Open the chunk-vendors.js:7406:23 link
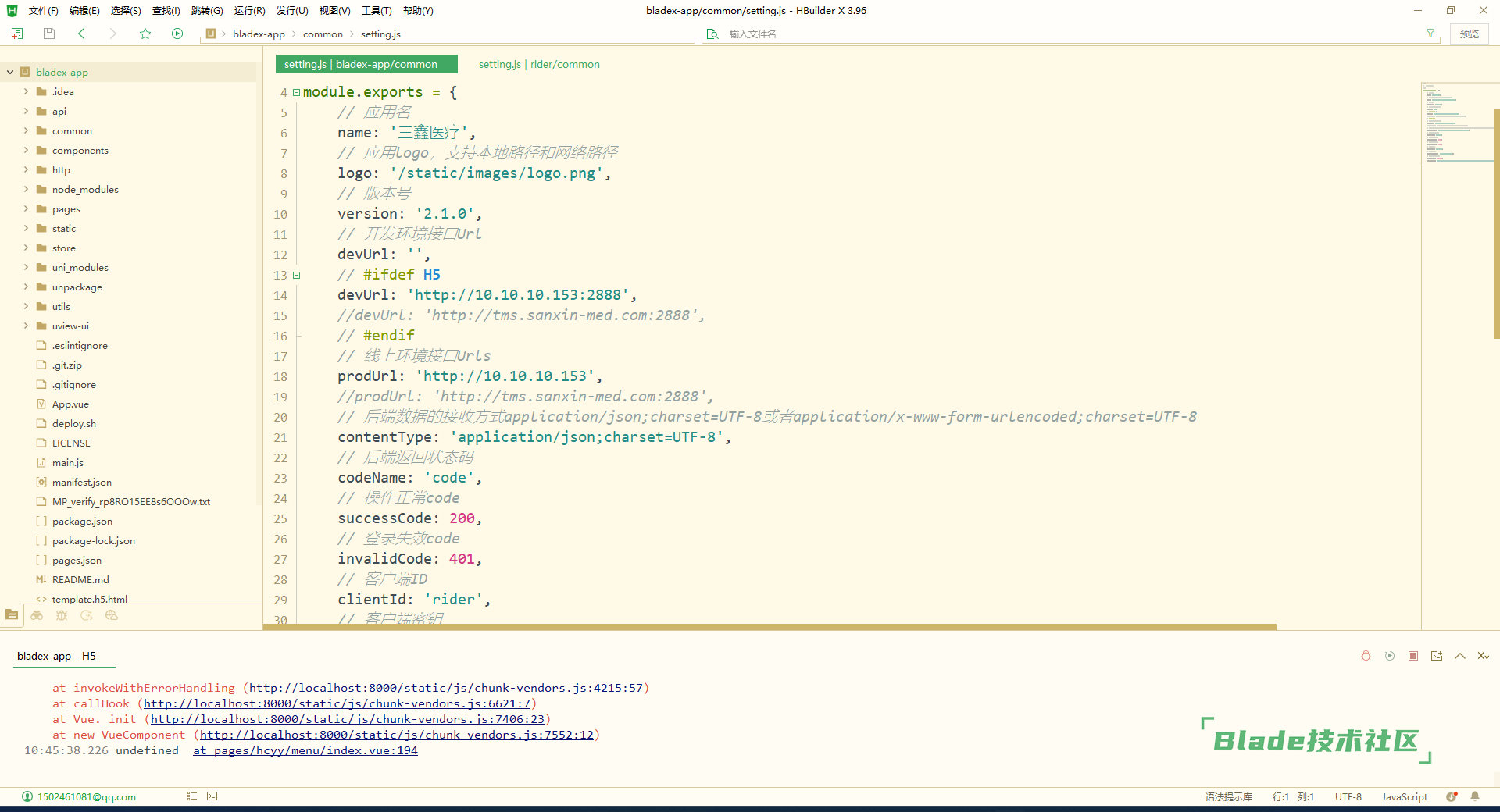Viewport: 1500px width, 812px height. point(348,719)
